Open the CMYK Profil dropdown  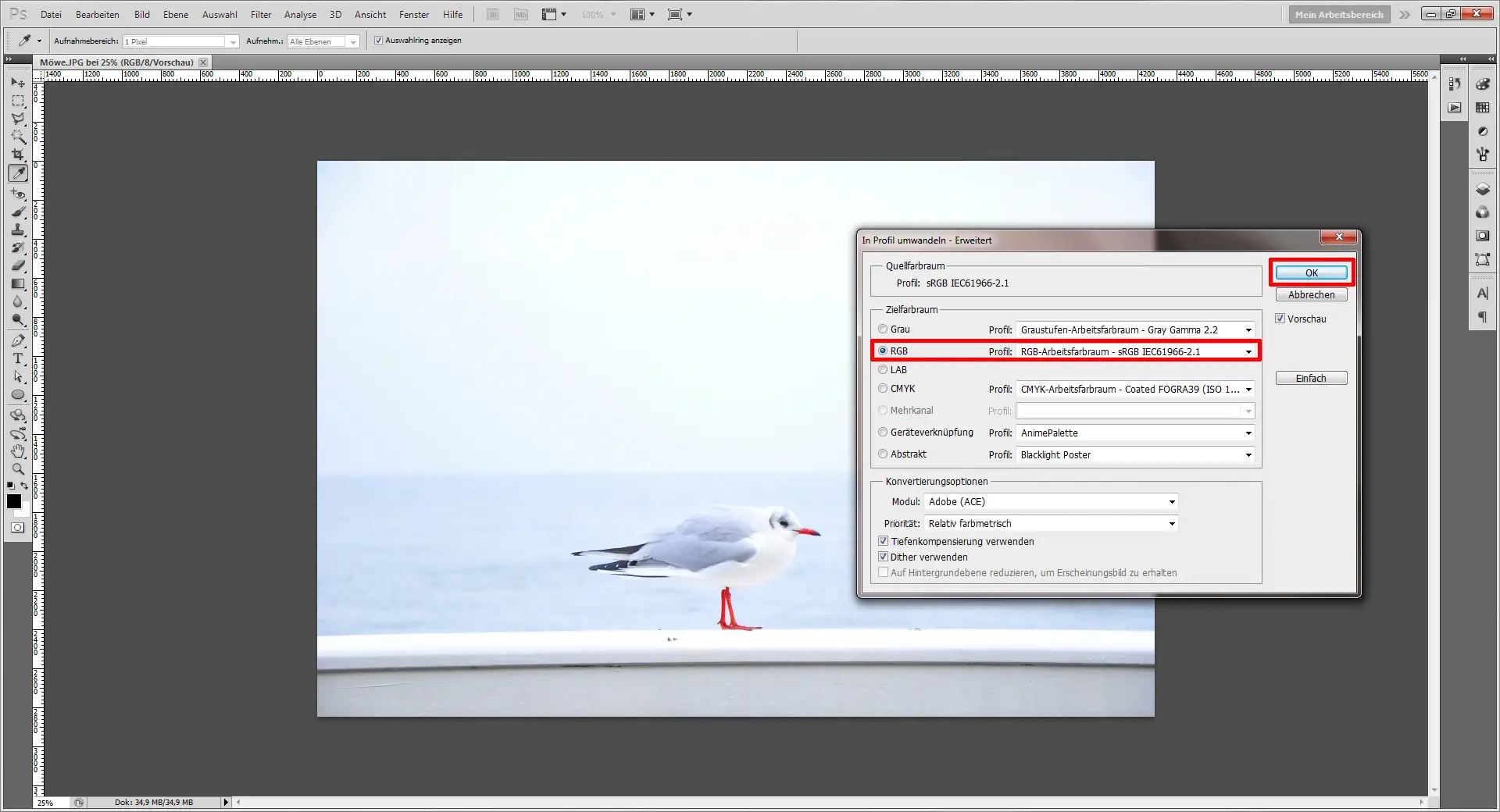1248,389
